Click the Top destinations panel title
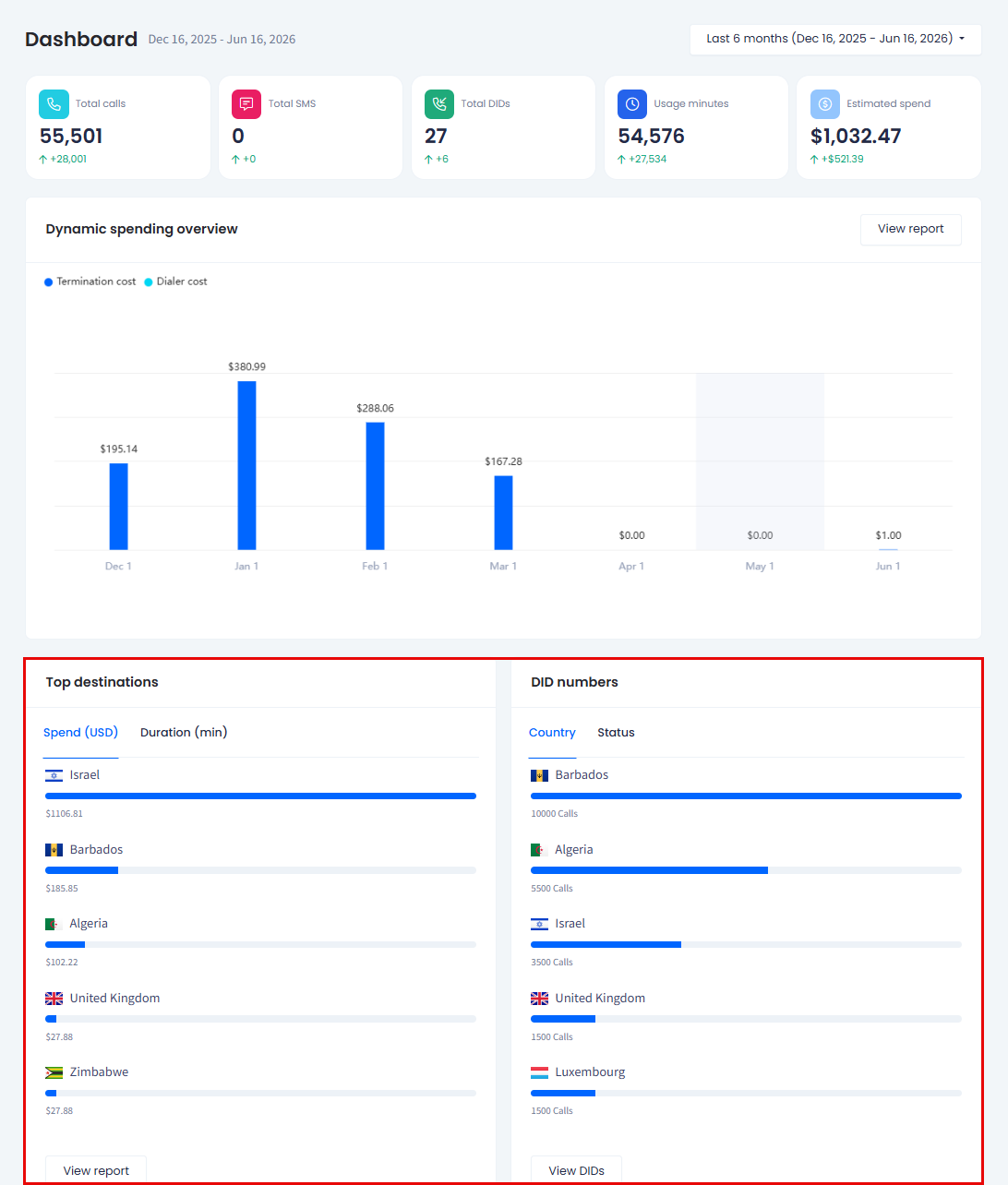The image size is (1008, 1185). point(102,682)
